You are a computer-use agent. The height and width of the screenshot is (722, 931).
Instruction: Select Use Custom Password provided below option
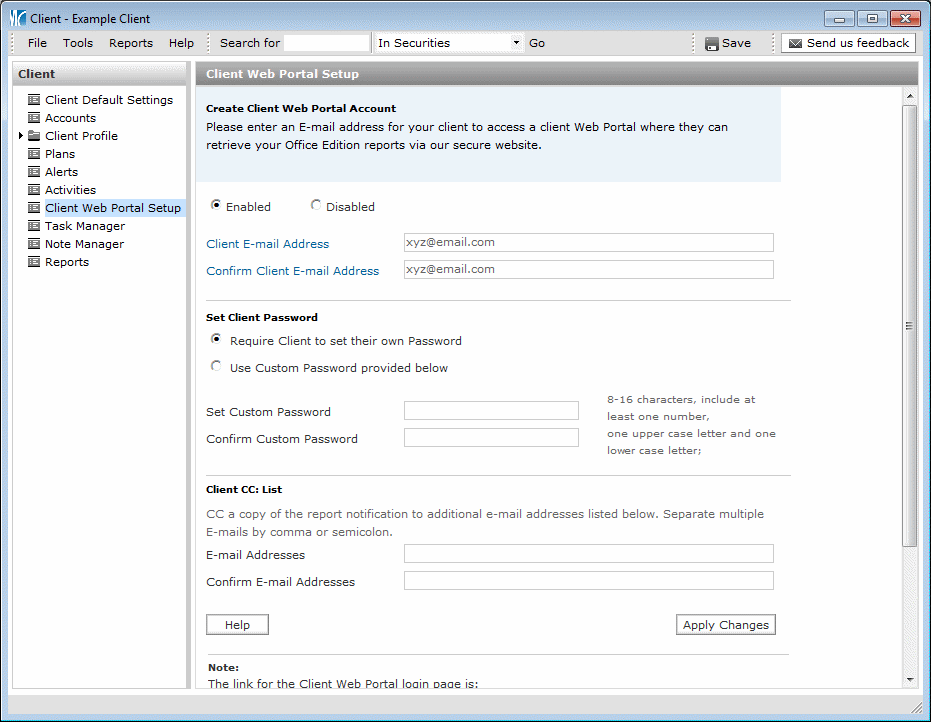(x=216, y=367)
